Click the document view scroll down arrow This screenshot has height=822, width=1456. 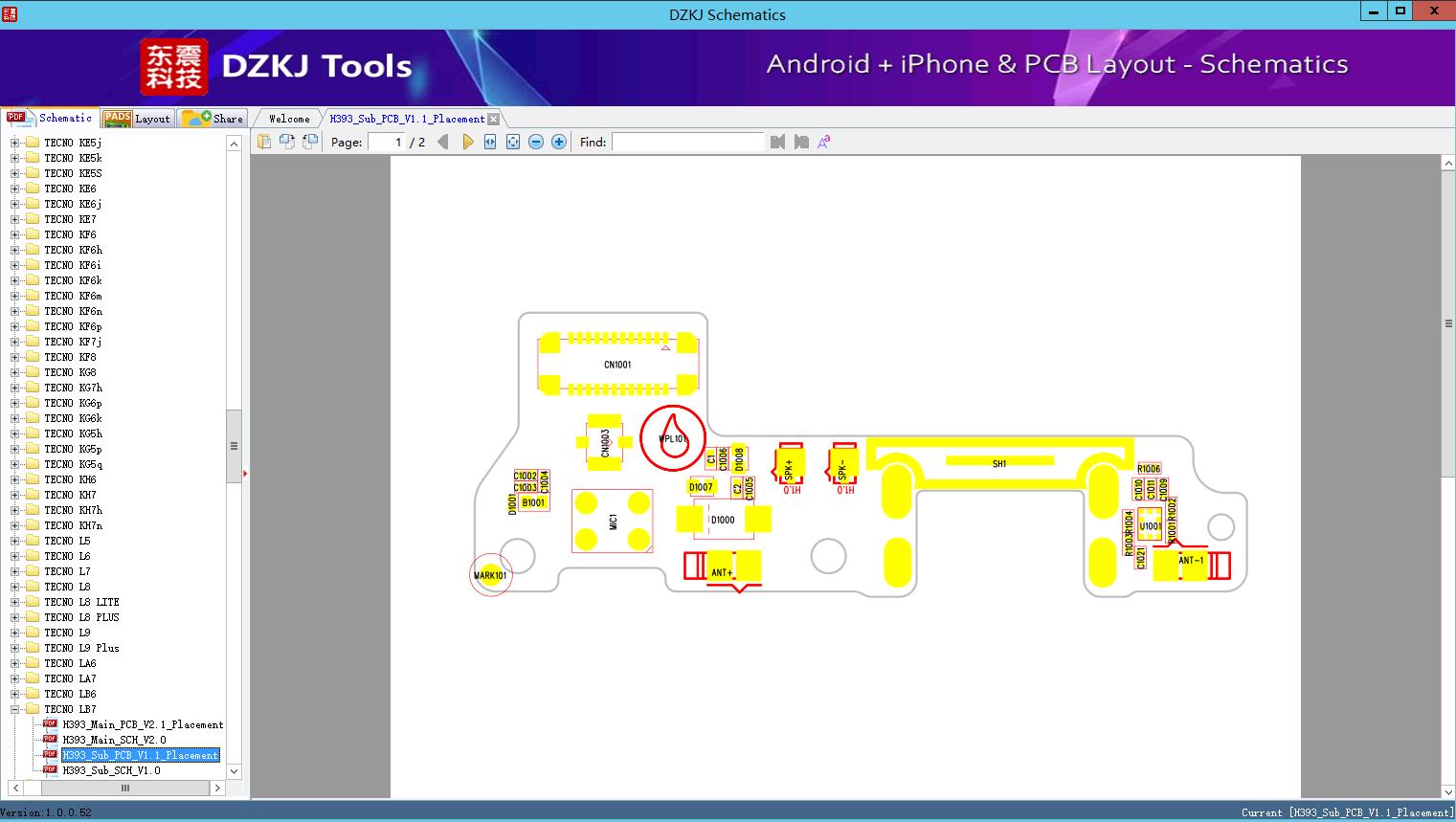(1448, 791)
